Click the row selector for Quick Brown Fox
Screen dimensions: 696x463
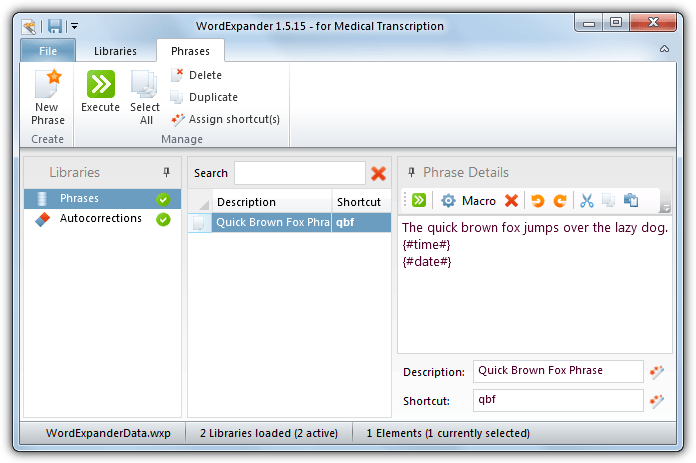[x=199, y=222]
